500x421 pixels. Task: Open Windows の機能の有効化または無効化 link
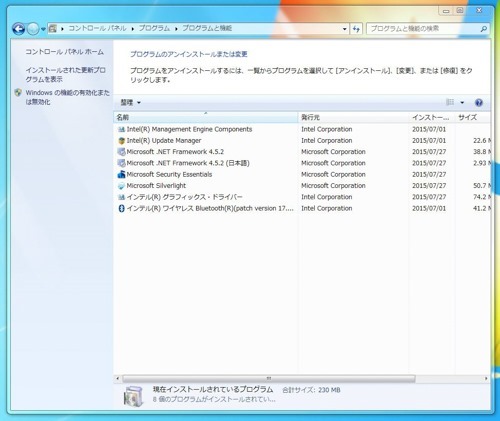(67, 97)
